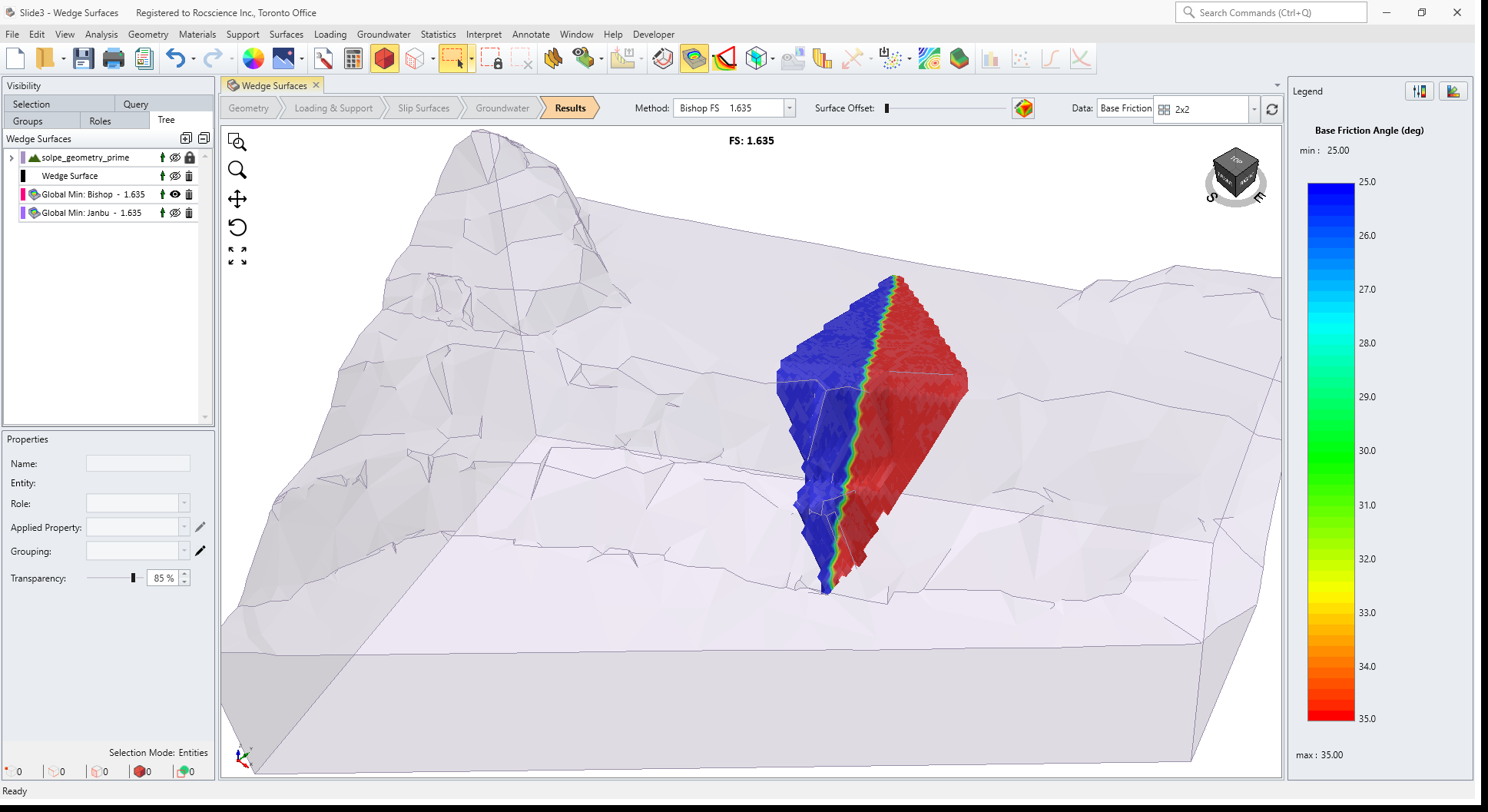Image resolution: width=1488 pixels, height=812 pixels.
Task: Select the Pan tool in the viewport
Action: [x=237, y=198]
